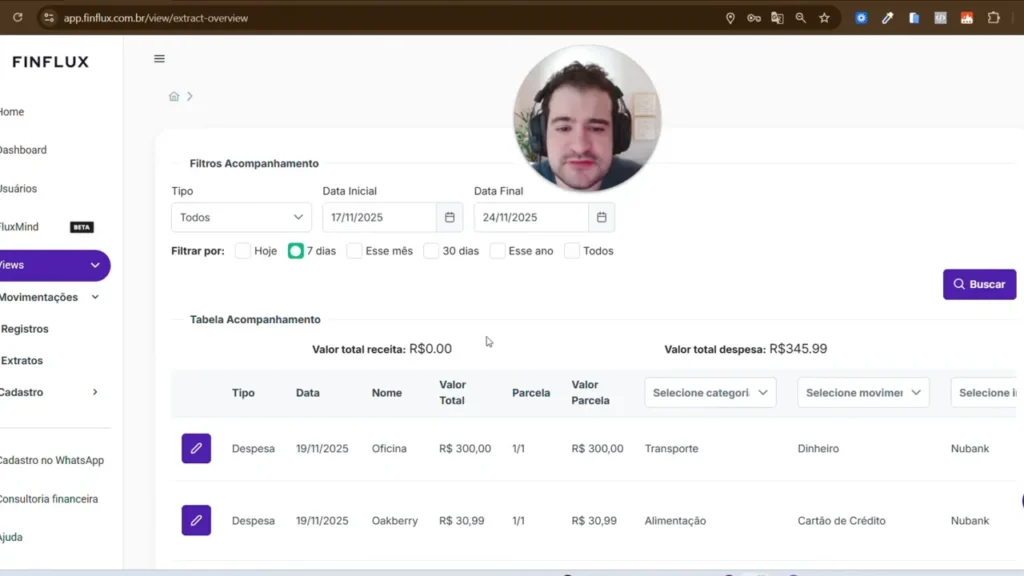Click the hamburger menu icon at top
Viewport: 1024px width, 576px height.
pyautogui.click(x=159, y=58)
